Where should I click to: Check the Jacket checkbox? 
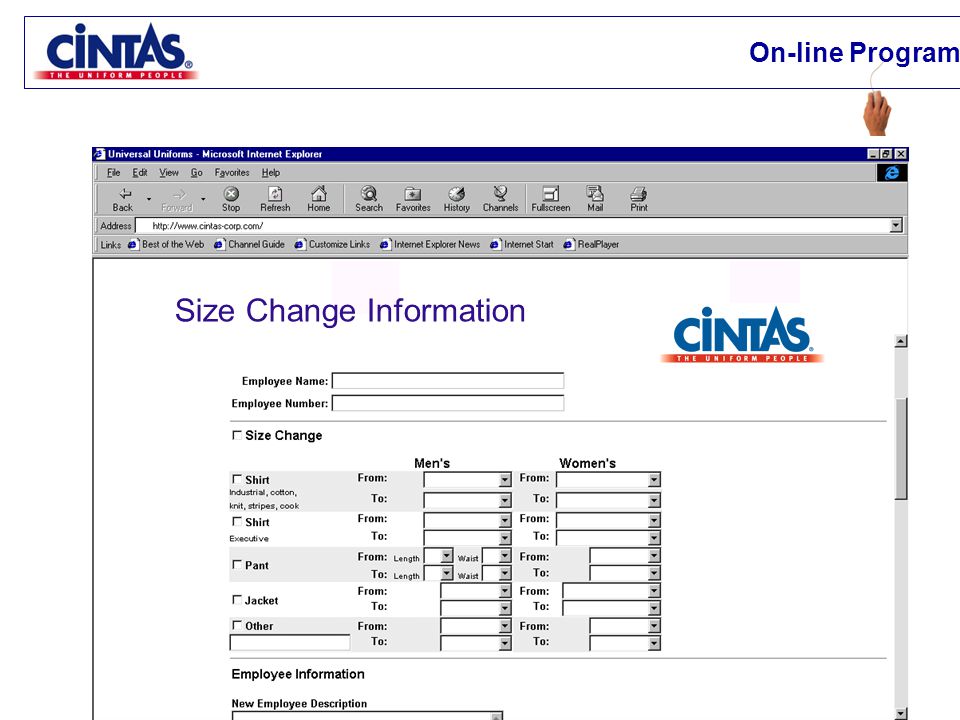tap(237, 600)
